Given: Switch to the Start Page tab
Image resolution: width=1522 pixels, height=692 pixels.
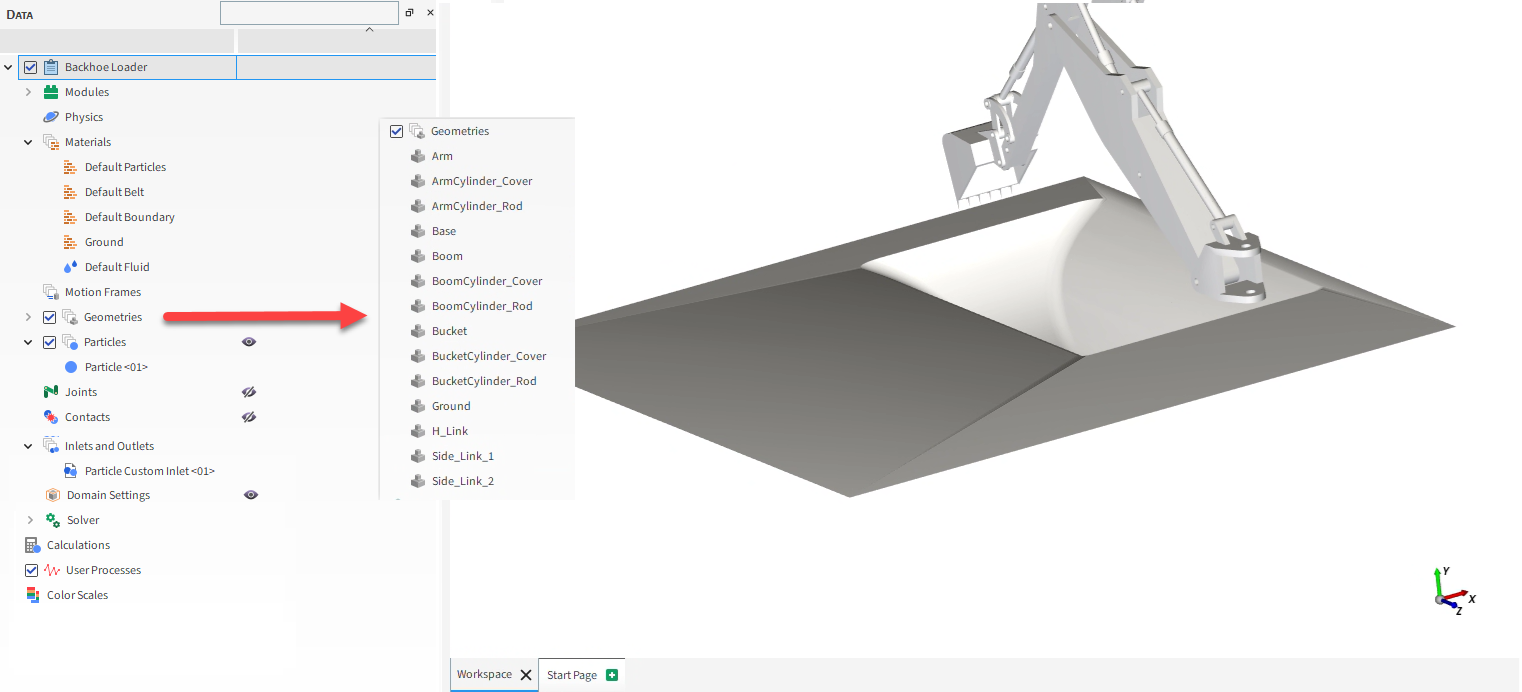Looking at the screenshot, I should pyautogui.click(x=571, y=675).
